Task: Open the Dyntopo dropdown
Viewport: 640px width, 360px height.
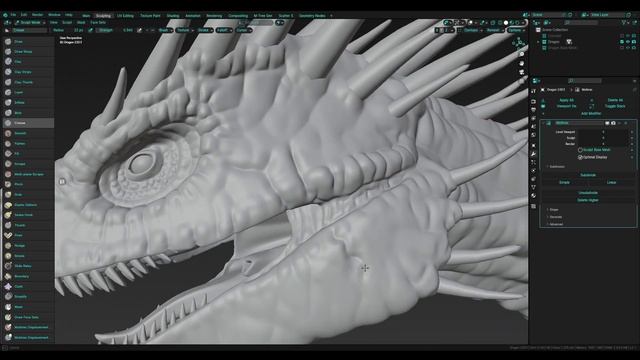Action: [x=472, y=30]
